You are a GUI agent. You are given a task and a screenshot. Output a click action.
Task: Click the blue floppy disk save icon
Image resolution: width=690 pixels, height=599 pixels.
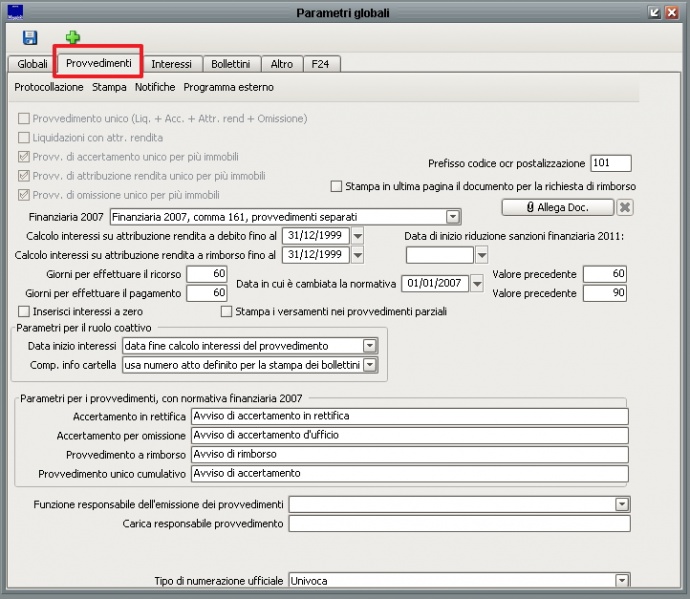coord(29,38)
